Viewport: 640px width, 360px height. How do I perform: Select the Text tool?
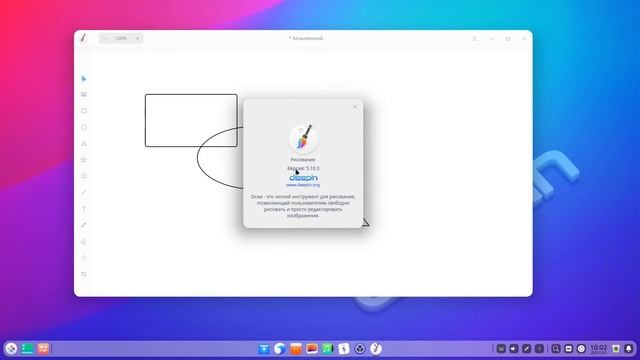tap(84, 209)
